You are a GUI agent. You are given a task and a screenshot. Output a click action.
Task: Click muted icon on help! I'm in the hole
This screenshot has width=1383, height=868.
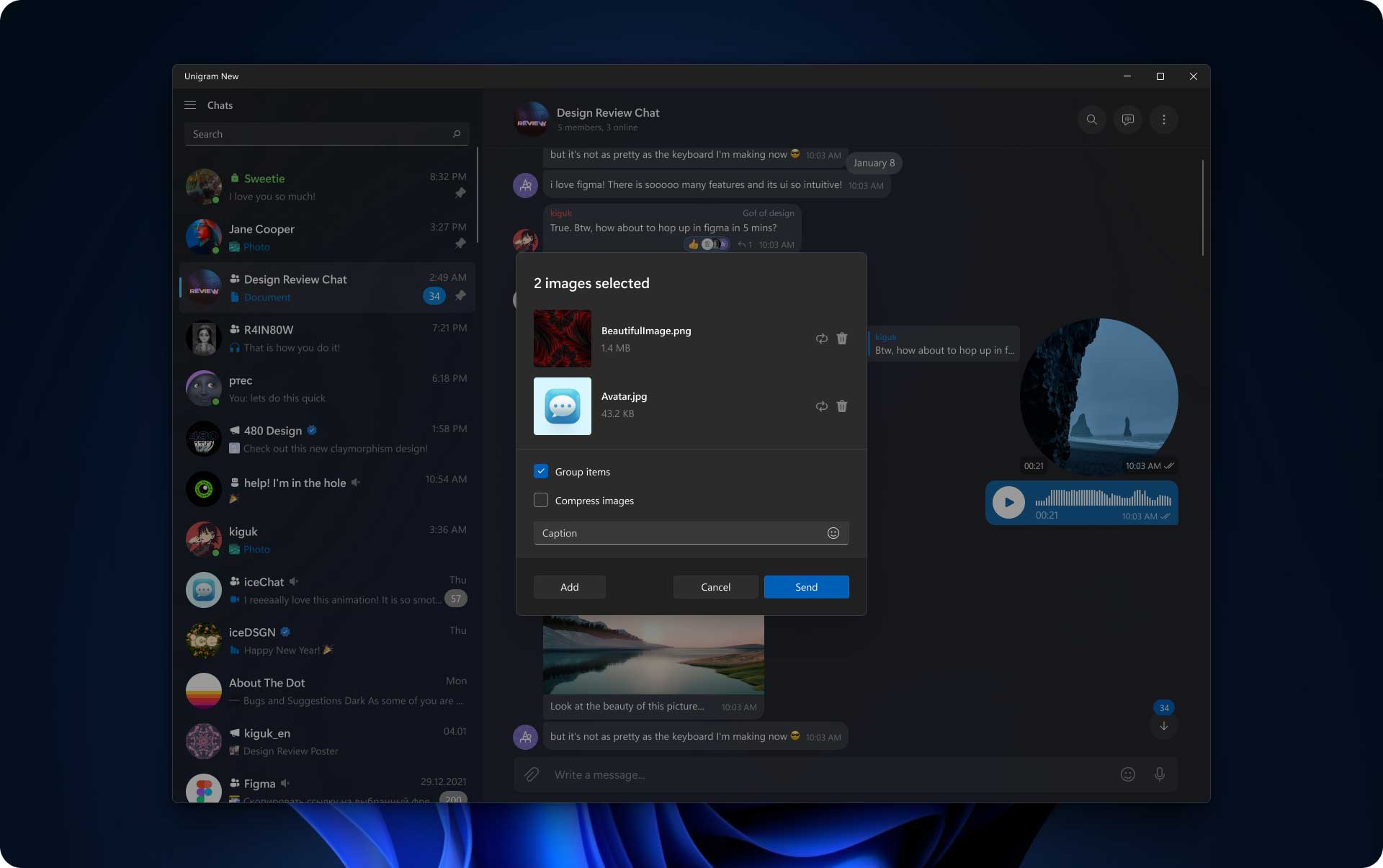tap(356, 483)
